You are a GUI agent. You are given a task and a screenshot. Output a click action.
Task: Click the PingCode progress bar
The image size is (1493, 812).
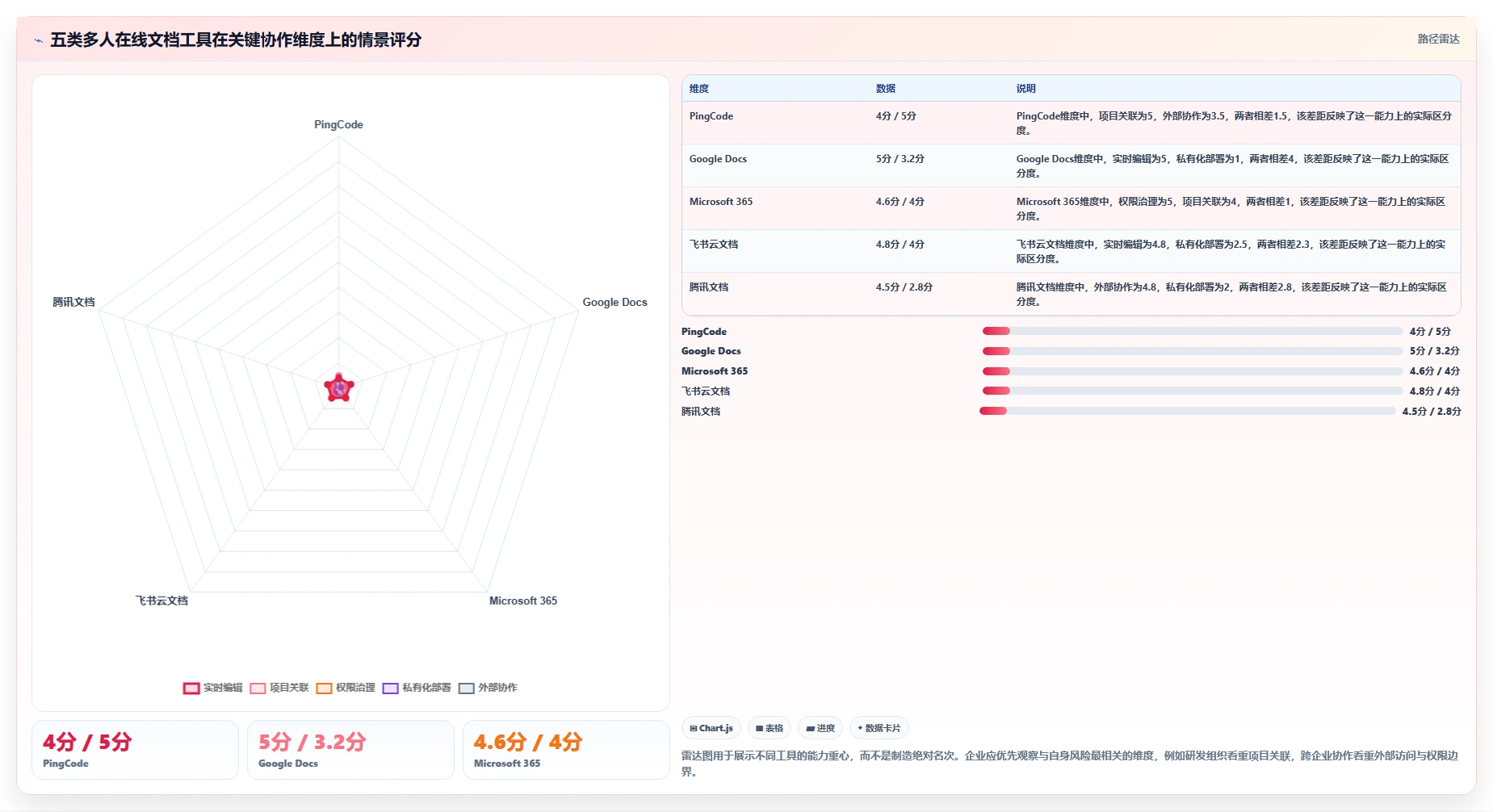1193,331
